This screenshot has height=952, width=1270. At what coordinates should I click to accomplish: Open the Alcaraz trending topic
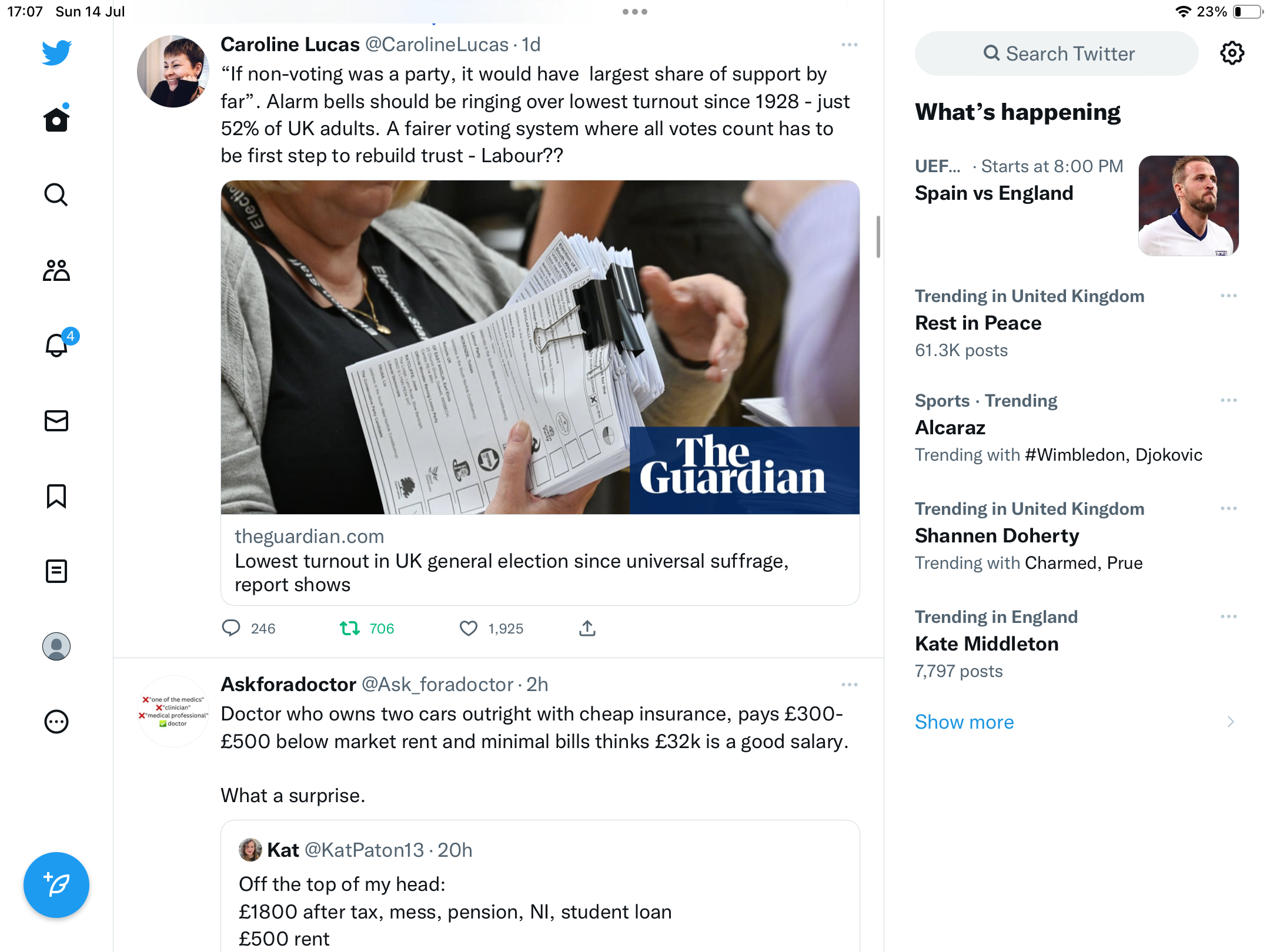tap(950, 428)
